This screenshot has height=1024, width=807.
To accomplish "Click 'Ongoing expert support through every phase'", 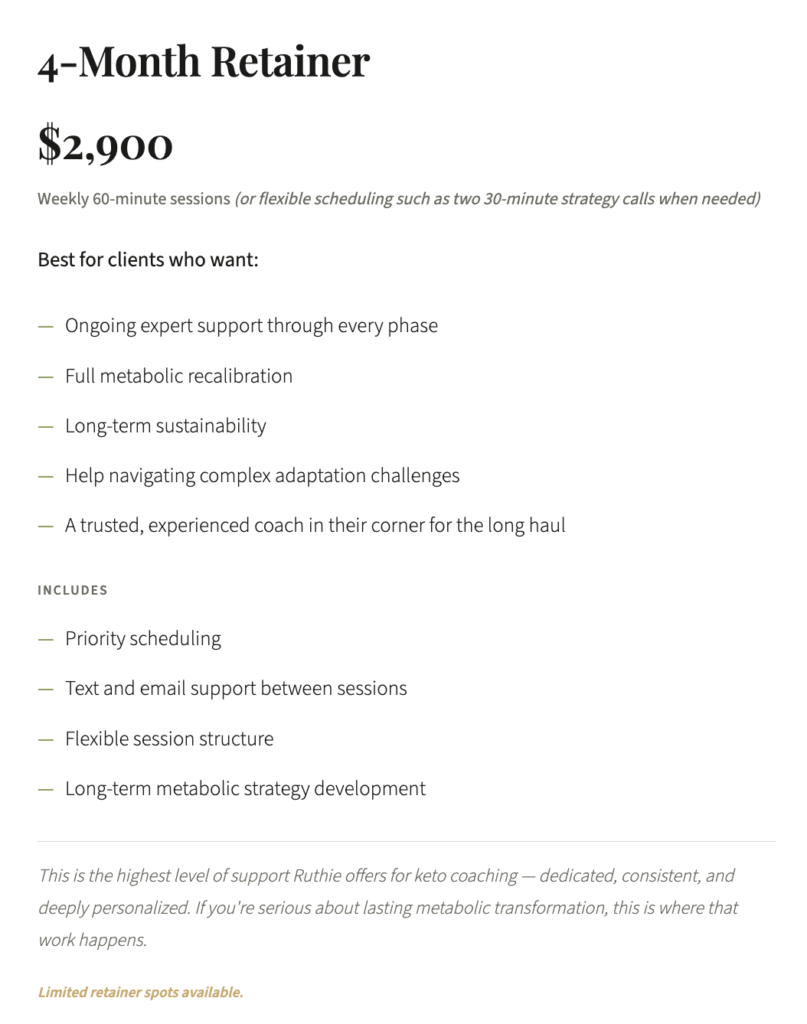I will tap(251, 326).
